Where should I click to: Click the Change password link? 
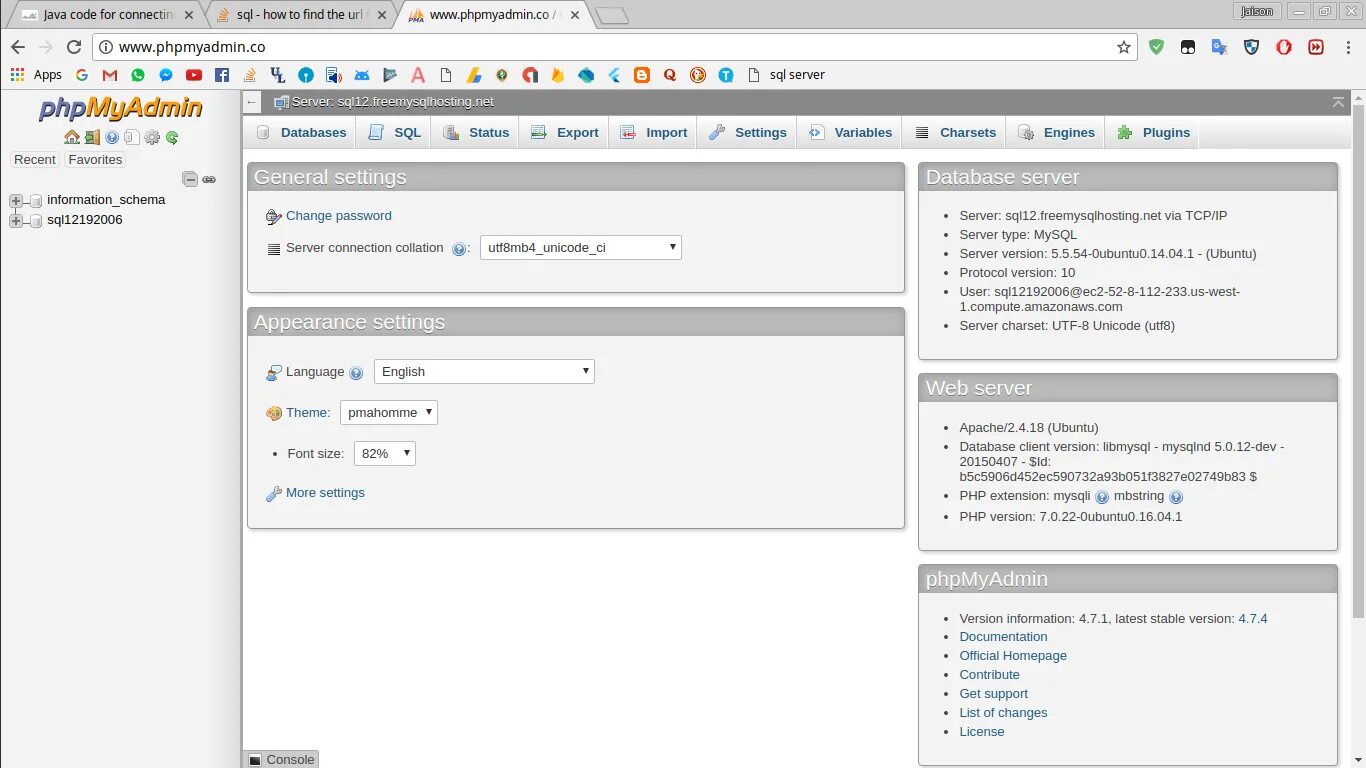(338, 216)
